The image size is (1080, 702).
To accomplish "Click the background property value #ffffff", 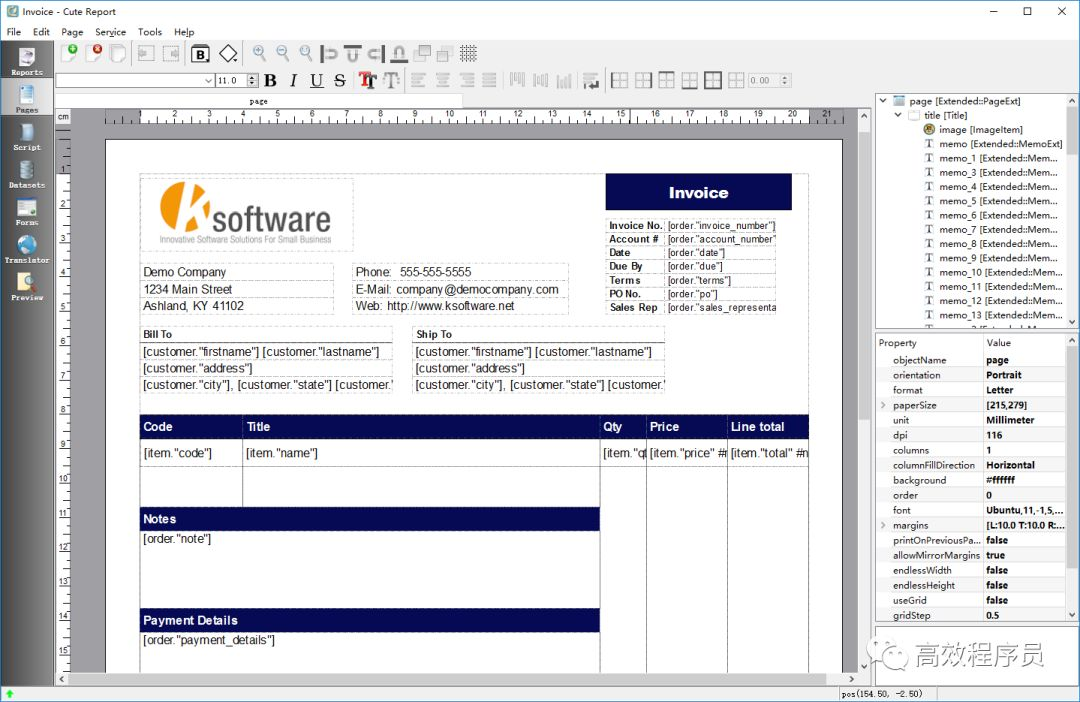I will coord(1000,480).
